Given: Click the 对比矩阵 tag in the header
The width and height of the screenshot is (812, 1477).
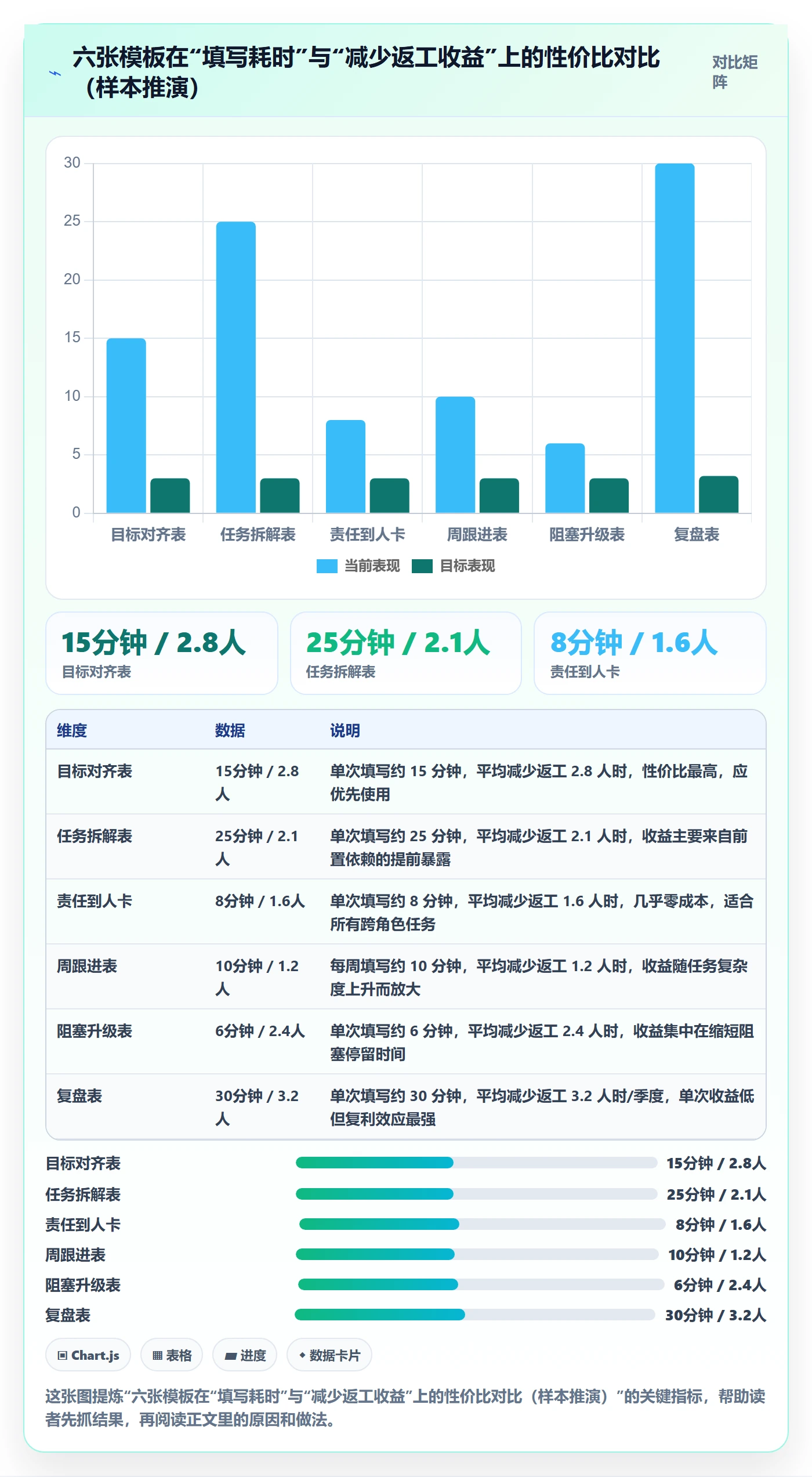Looking at the screenshot, I should [x=735, y=72].
